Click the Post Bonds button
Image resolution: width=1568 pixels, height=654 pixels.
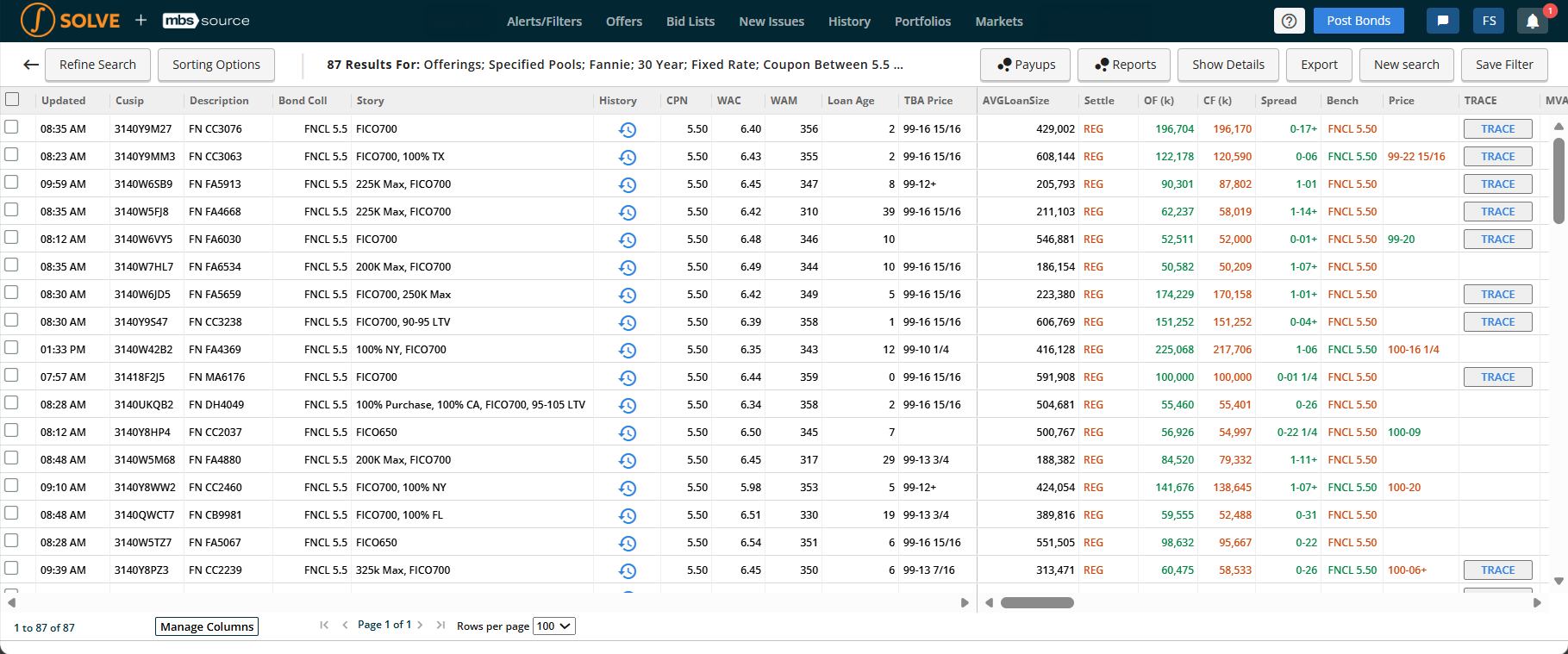point(1359,21)
